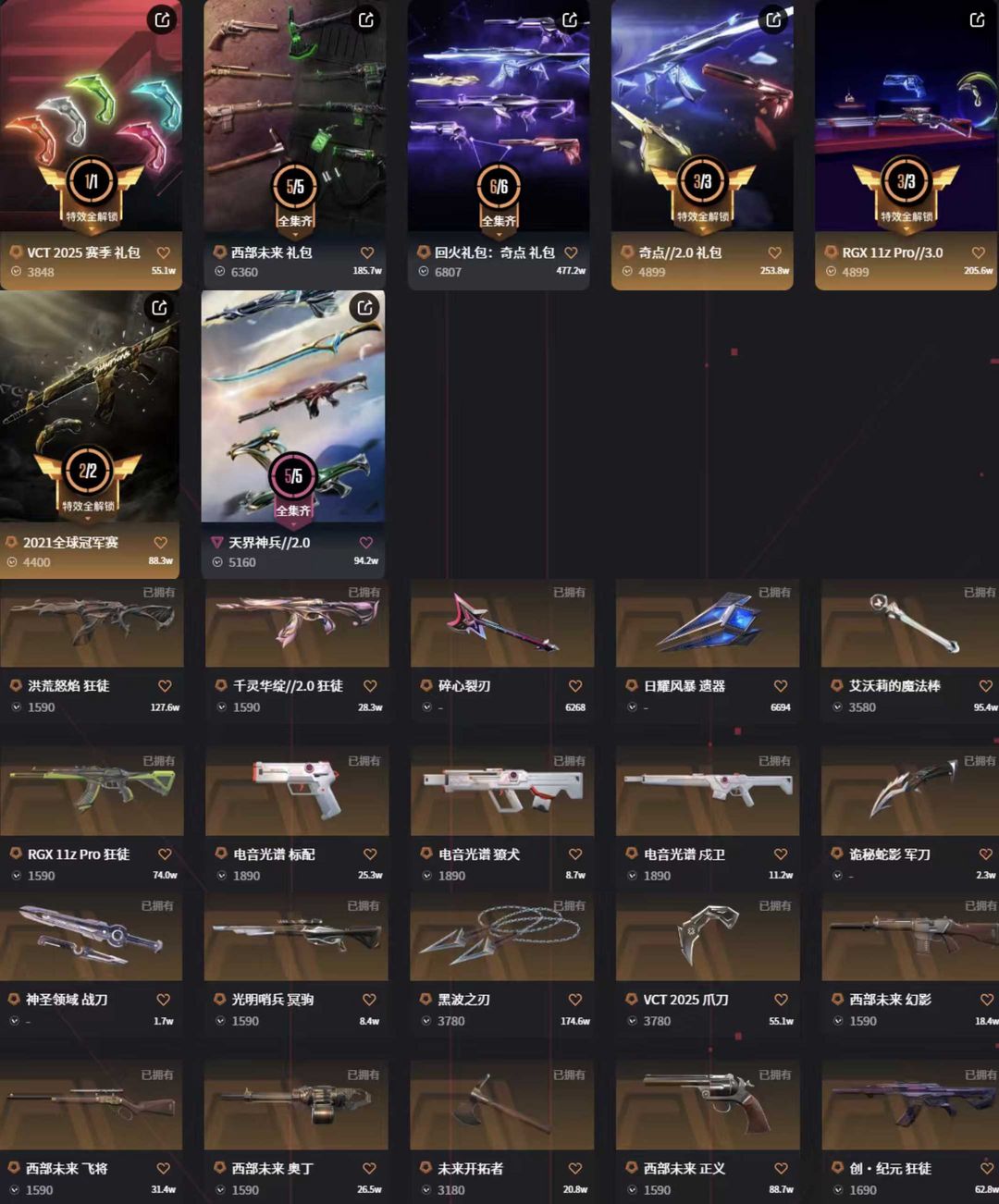This screenshot has width=999, height=1204.
Task: Select the 千灵华绽//2.0 狂徒 weapon image
Action: pos(297,621)
